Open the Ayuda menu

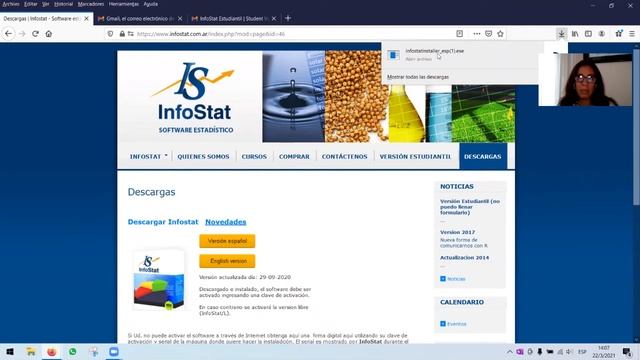point(151,4)
